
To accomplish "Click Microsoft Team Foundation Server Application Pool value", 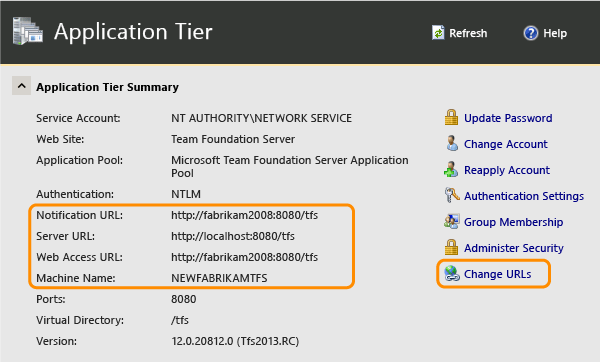I will (x=290, y=166).
